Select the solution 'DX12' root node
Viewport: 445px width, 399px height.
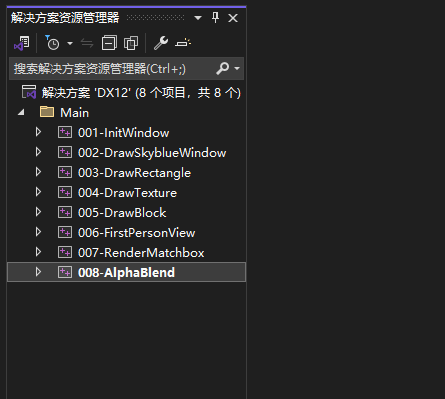coord(127,92)
